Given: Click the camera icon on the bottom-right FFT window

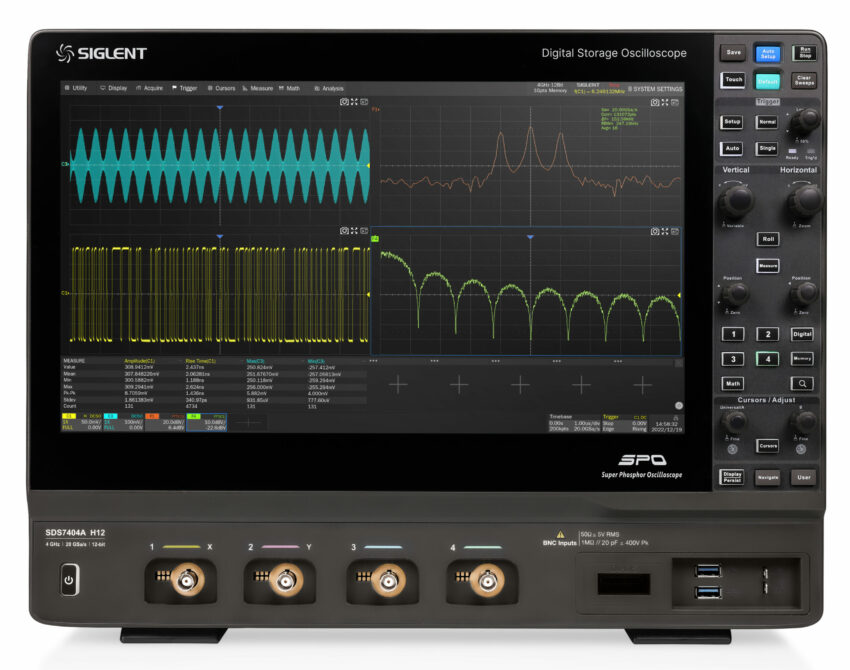Looking at the screenshot, I should [654, 230].
